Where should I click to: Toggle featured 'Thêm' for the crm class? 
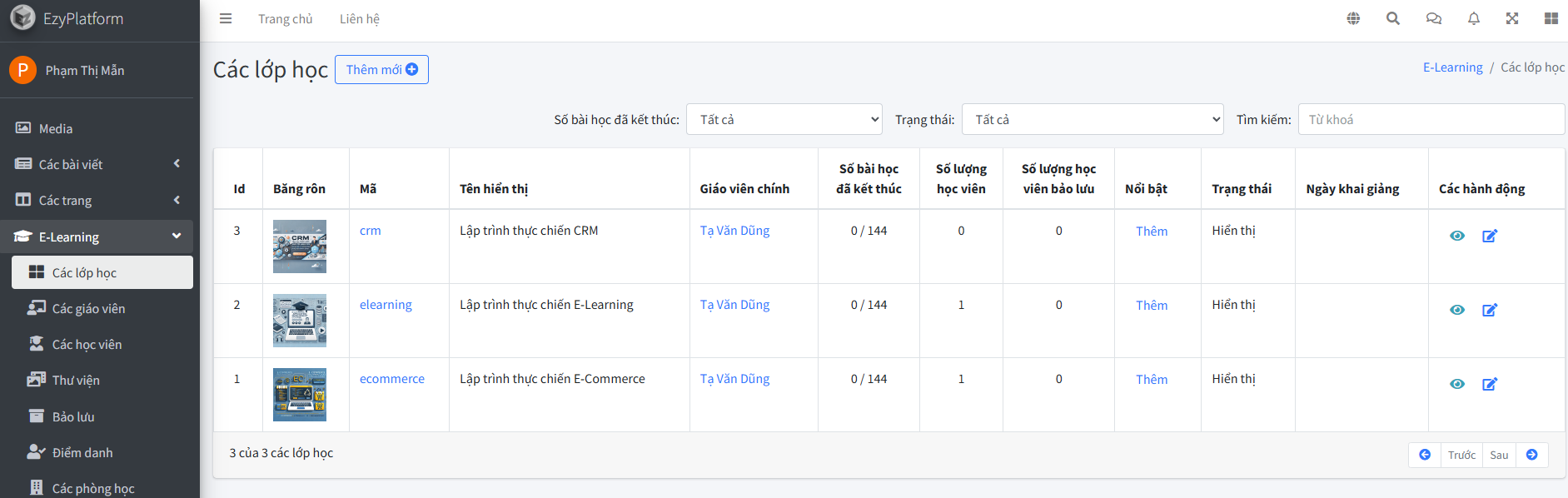tap(1151, 232)
